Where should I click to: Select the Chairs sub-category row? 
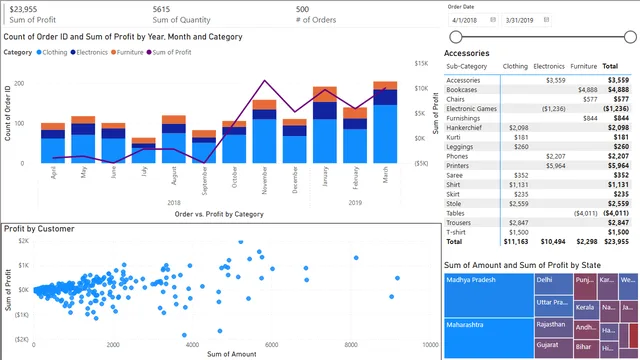tap(538, 99)
